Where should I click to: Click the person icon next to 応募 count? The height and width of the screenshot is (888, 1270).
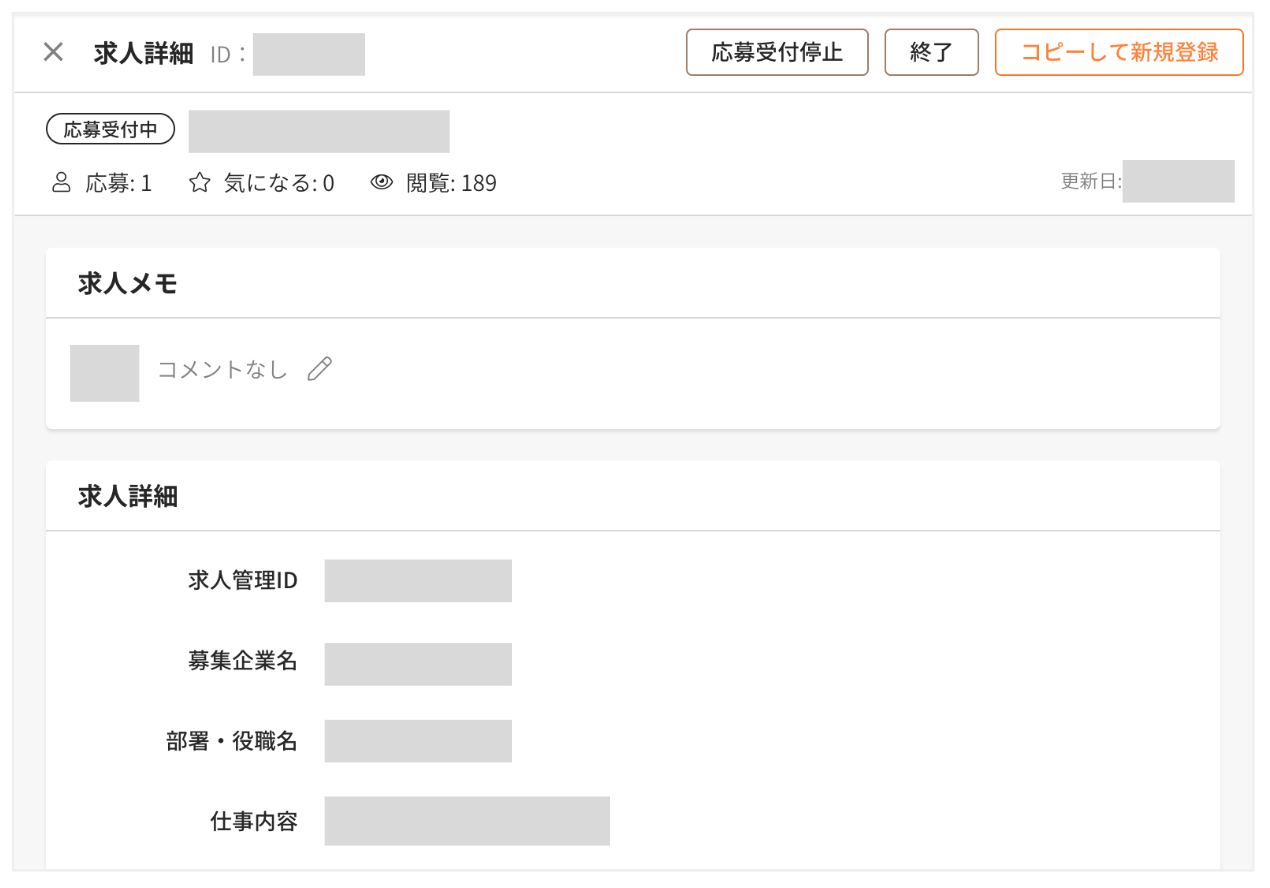[x=62, y=183]
